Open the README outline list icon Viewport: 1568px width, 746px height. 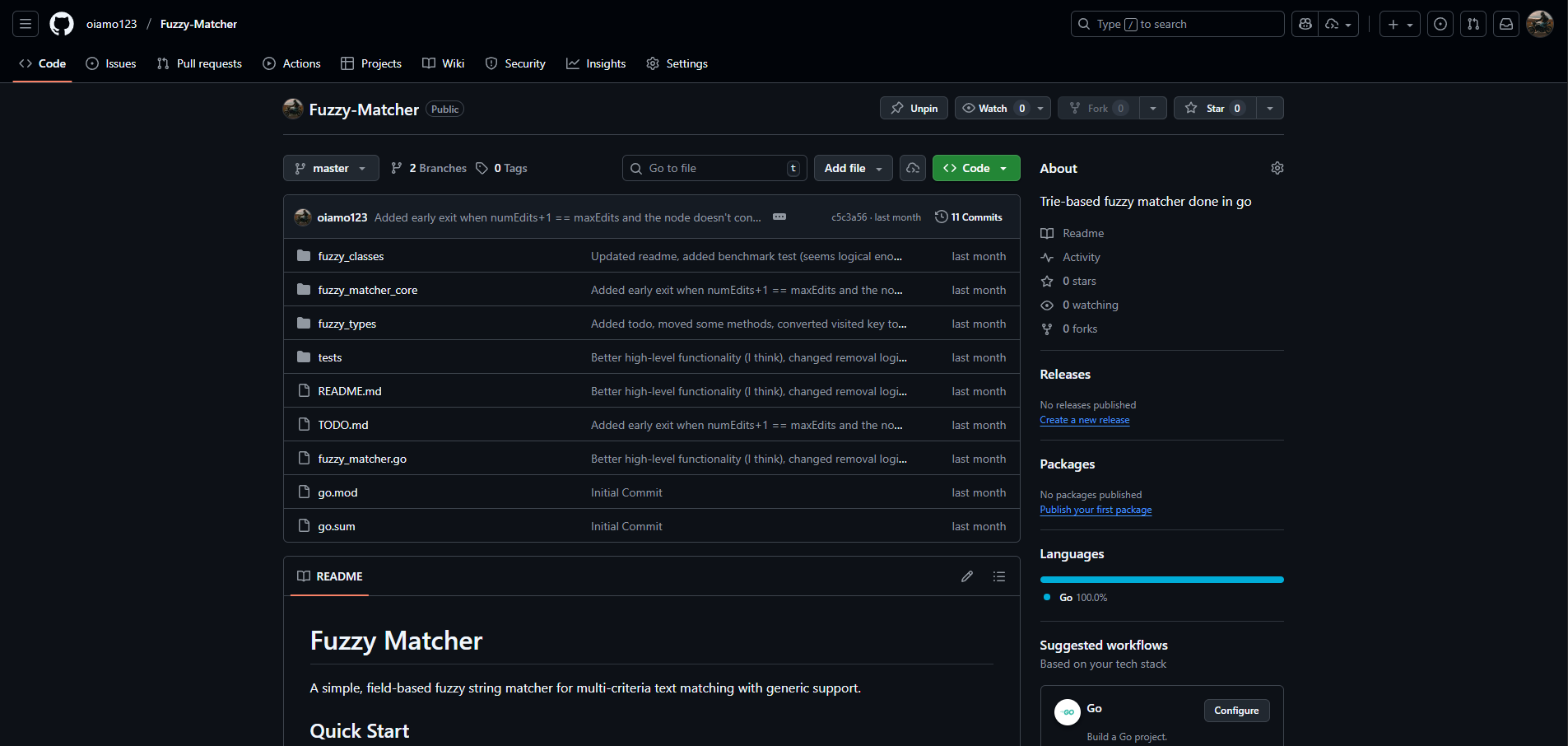(x=998, y=576)
